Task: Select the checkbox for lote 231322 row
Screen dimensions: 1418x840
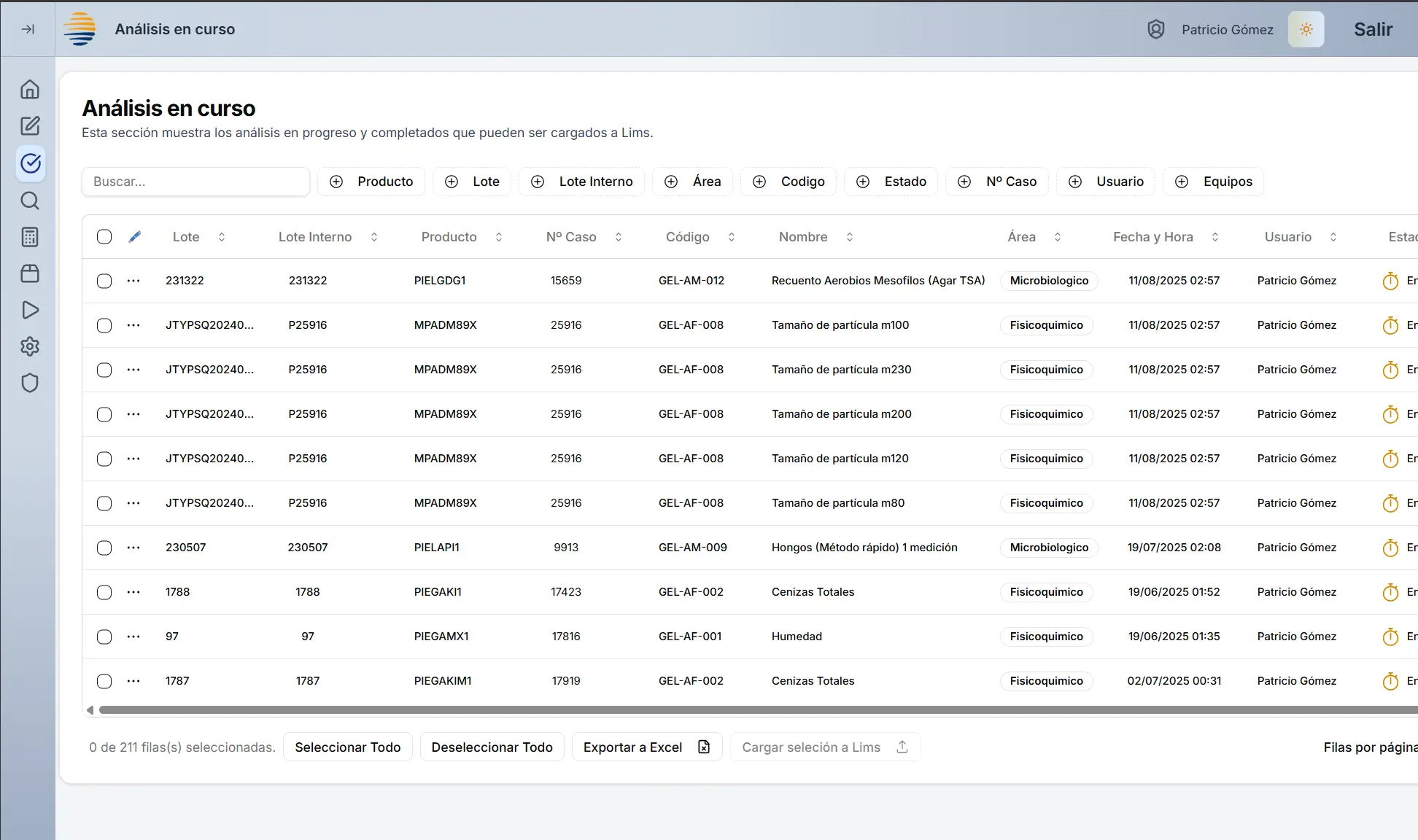Action: click(104, 281)
